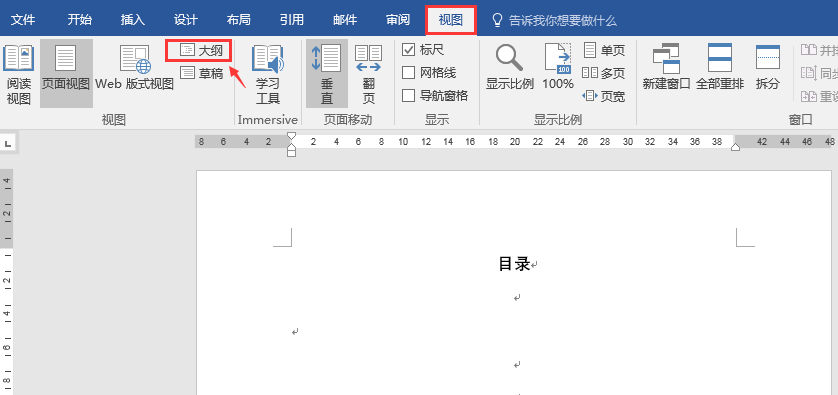The width and height of the screenshot is (838, 395).
Task: Open the File tab (文件)
Action: click(23, 20)
